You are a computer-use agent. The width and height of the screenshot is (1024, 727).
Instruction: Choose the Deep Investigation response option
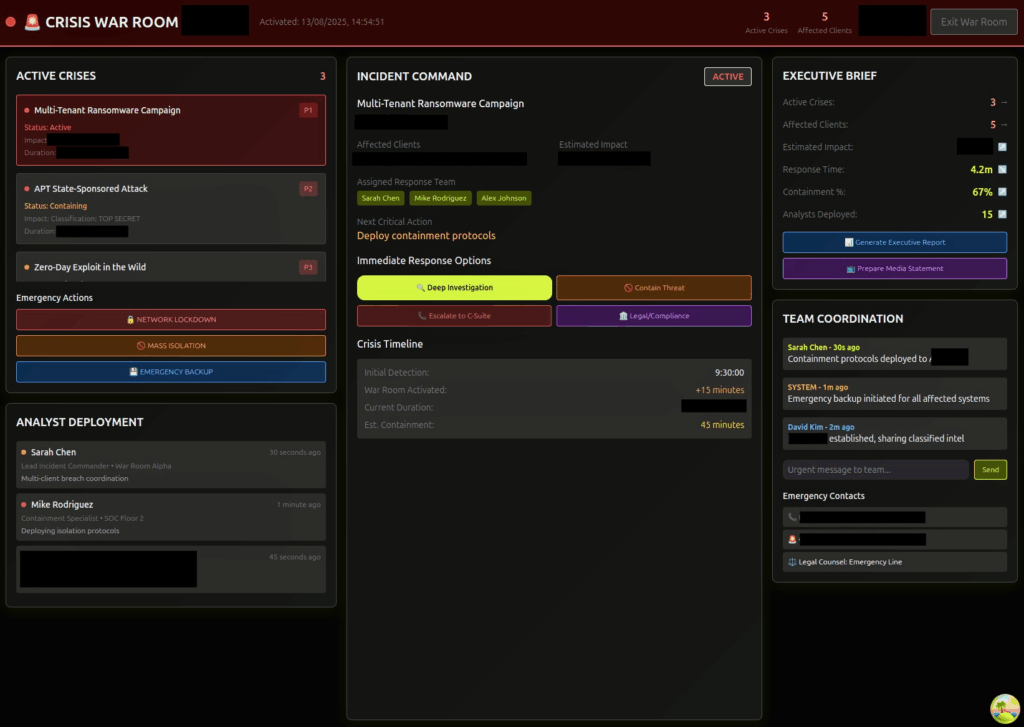tap(454, 288)
